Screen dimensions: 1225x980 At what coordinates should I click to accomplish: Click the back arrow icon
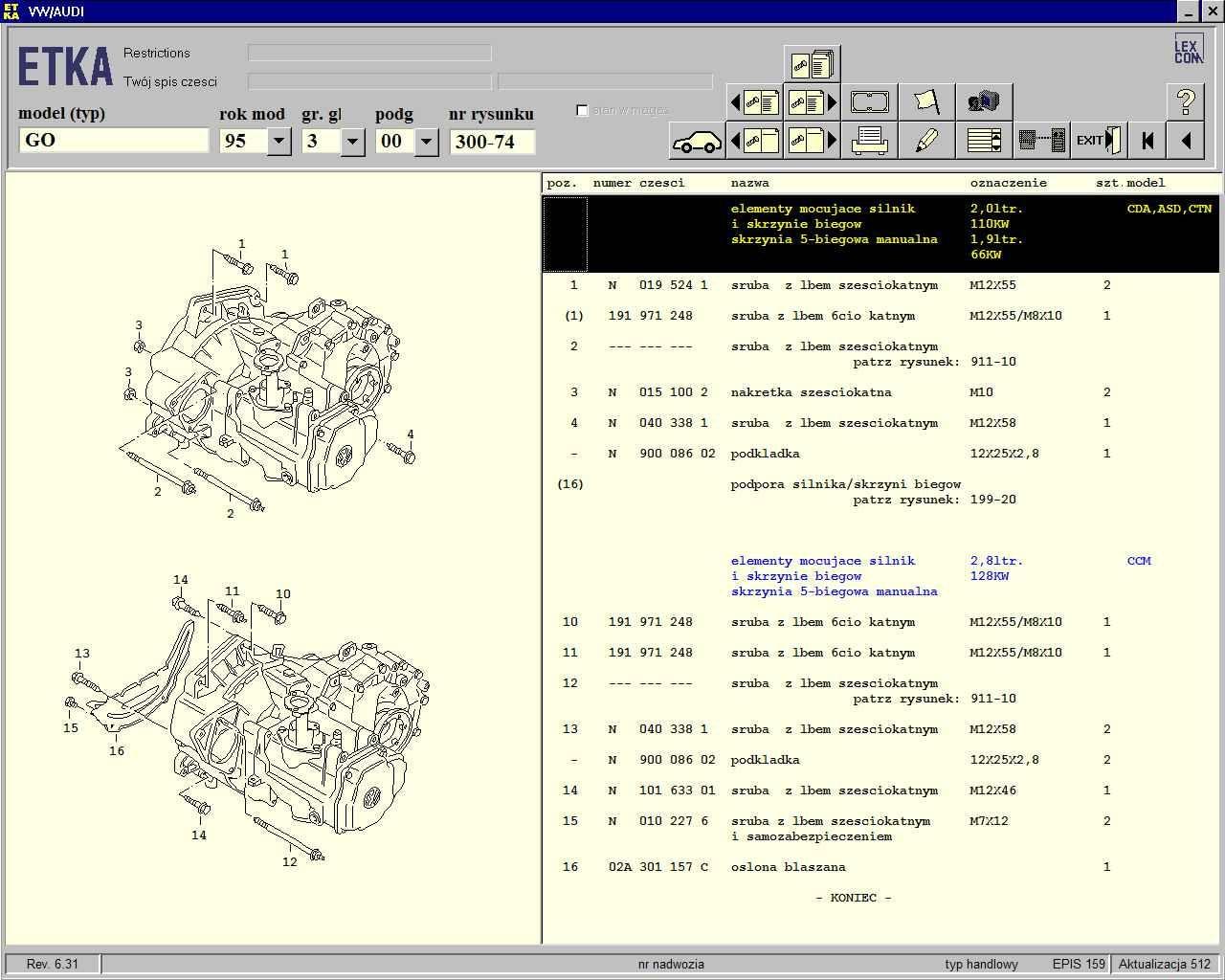tap(1186, 141)
